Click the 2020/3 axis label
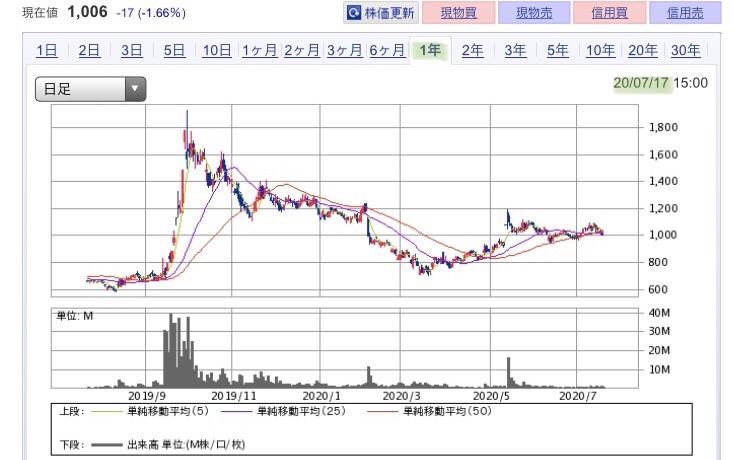Viewport: 733px width, 460px height. (x=402, y=396)
